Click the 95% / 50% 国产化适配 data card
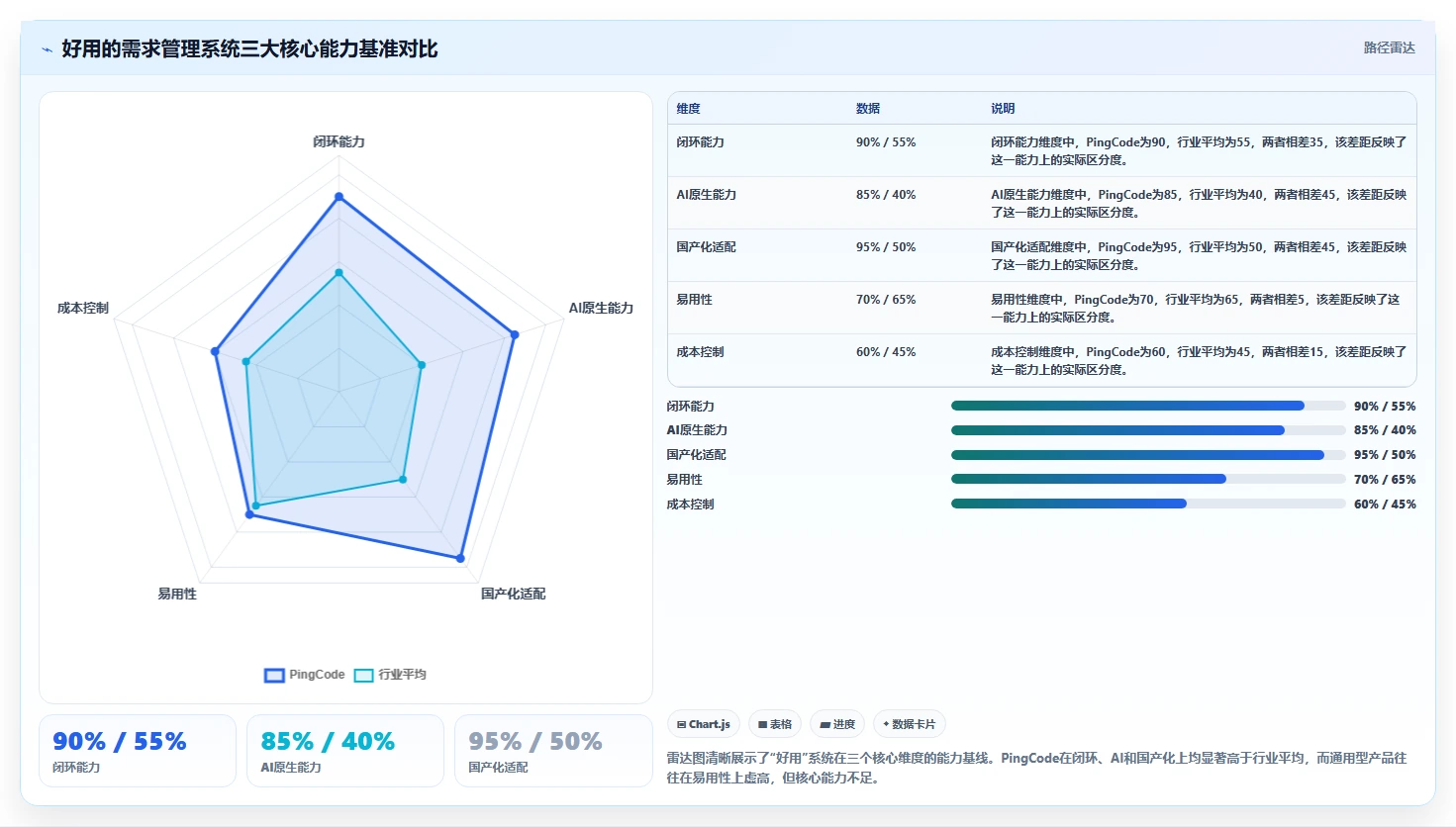This screenshot has height=827, width=1456. (552, 751)
